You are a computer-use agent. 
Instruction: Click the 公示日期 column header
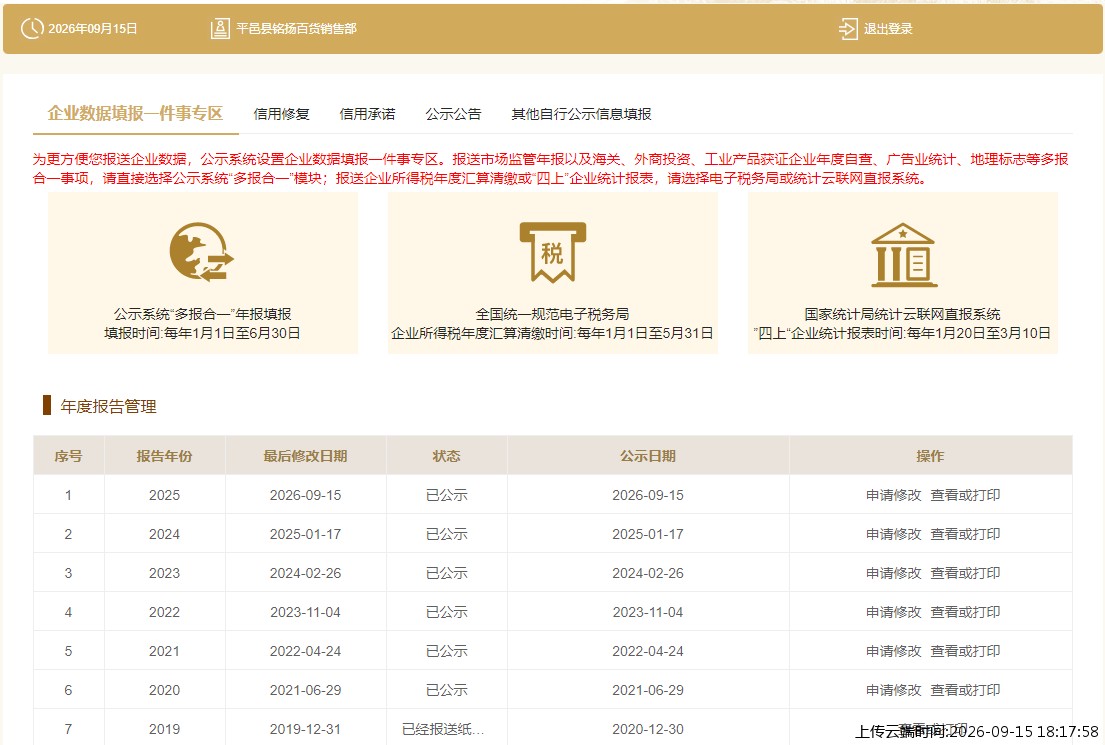pyautogui.click(x=648, y=456)
